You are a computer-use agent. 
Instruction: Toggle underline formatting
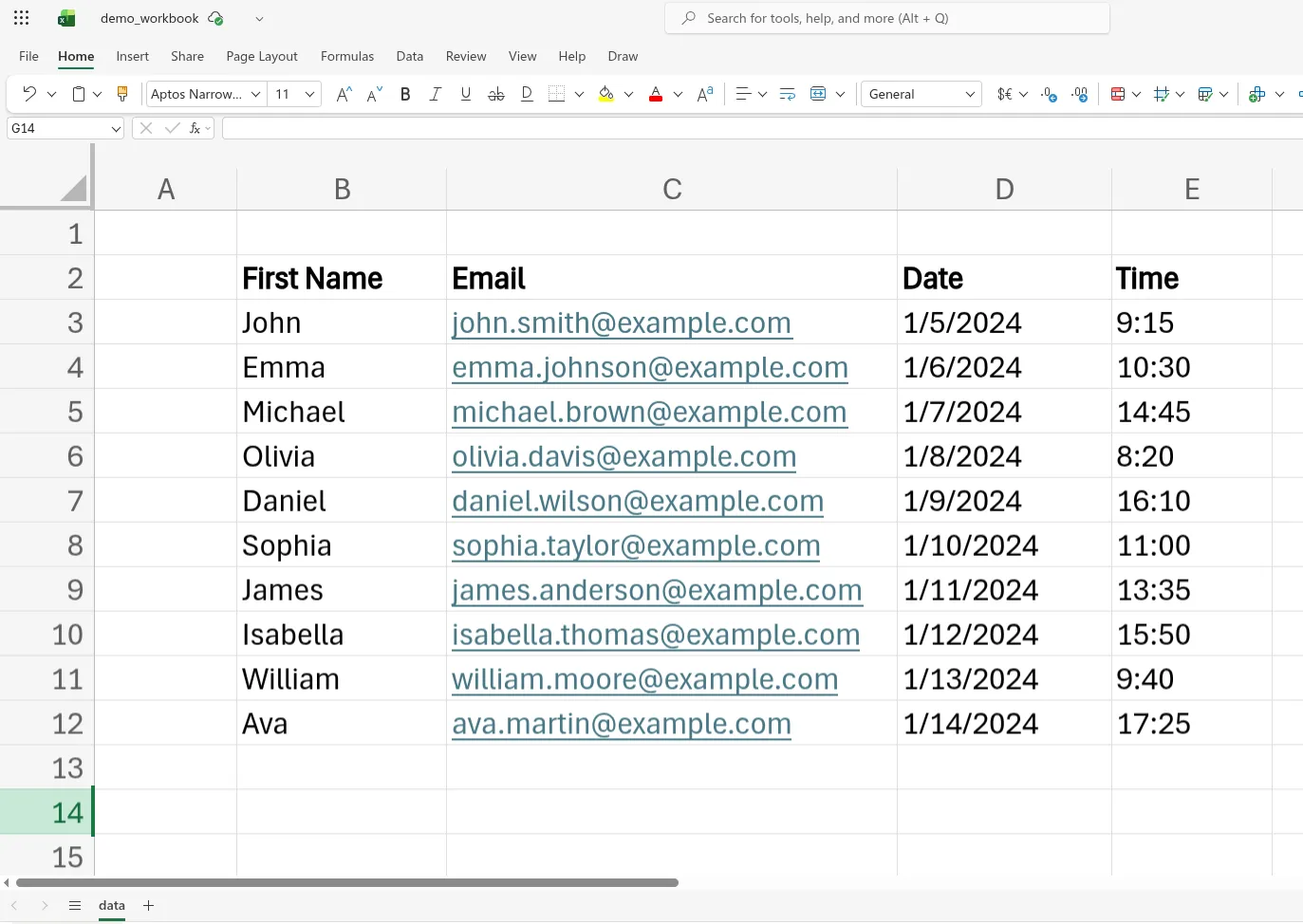[466, 94]
